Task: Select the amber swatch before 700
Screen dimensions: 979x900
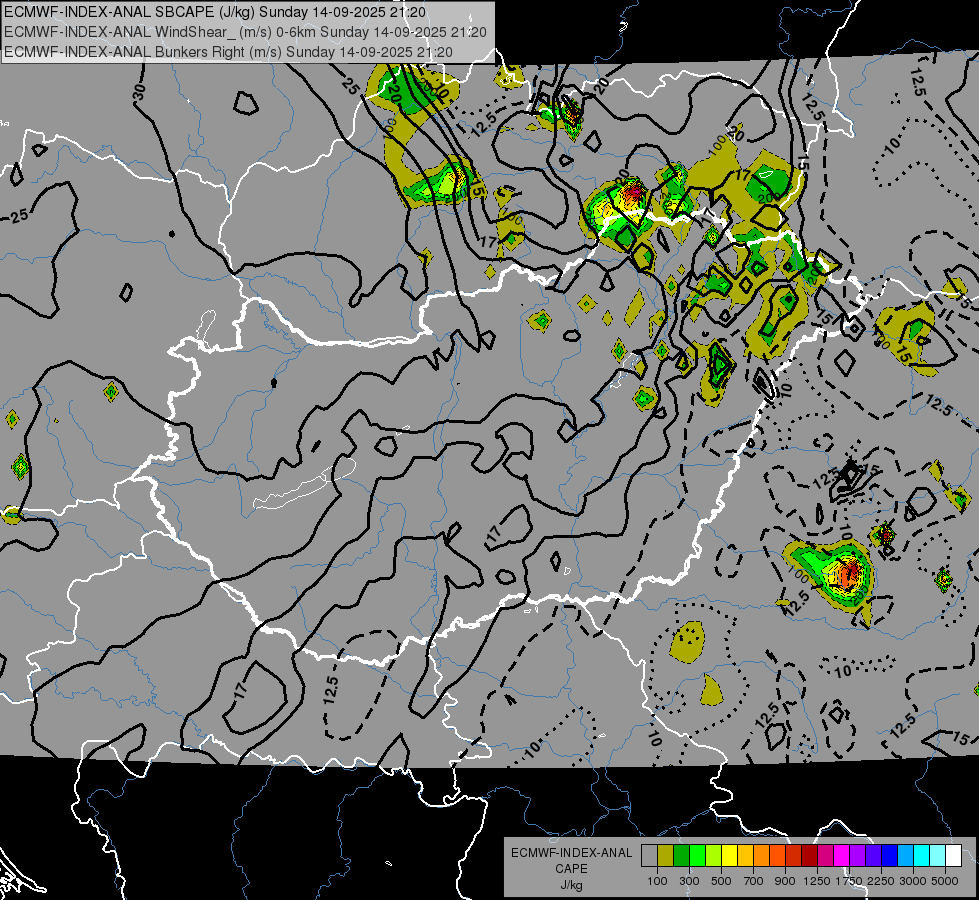Action: pyautogui.click(x=745, y=856)
